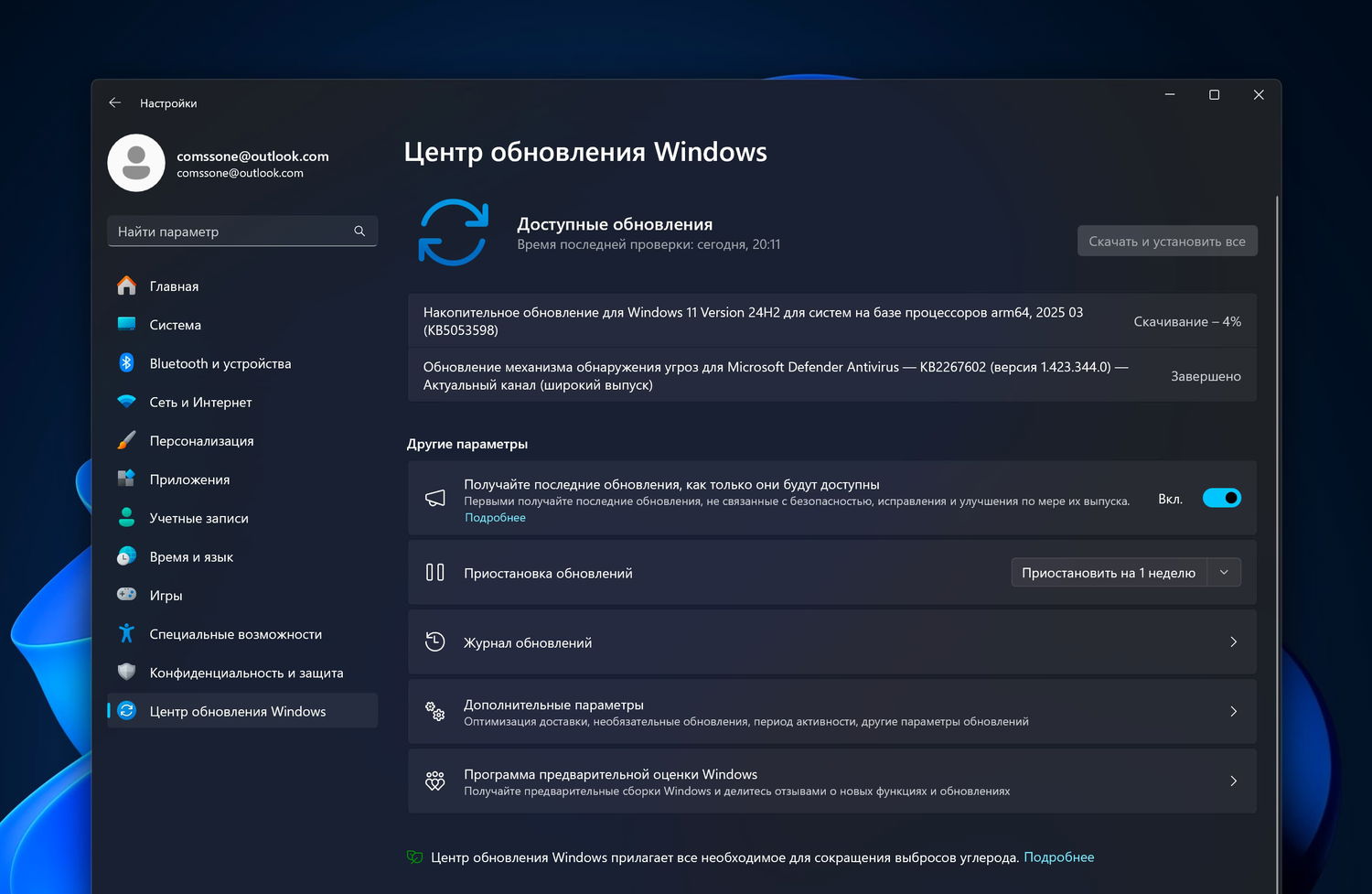Click the accessibility figure icon in sidebar
Image resolution: width=1372 pixels, height=894 pixels.
127,633
